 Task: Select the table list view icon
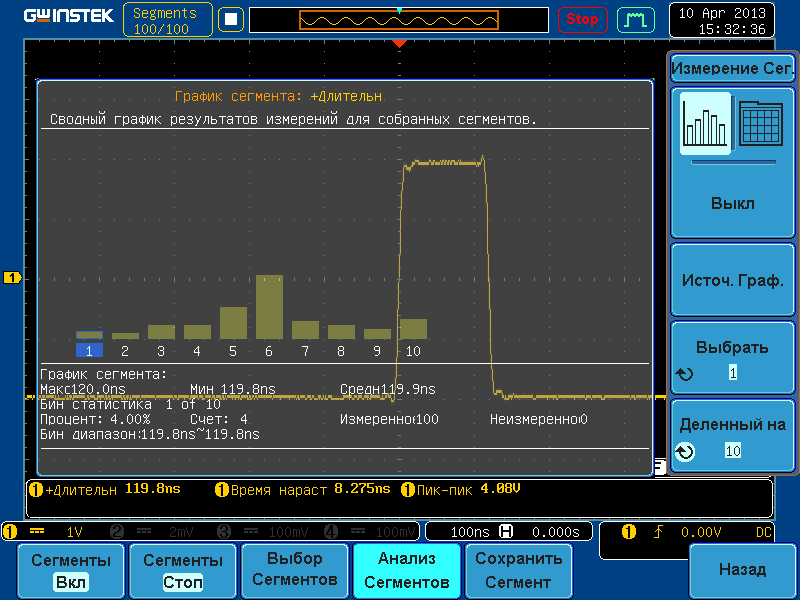pos(759,125)
